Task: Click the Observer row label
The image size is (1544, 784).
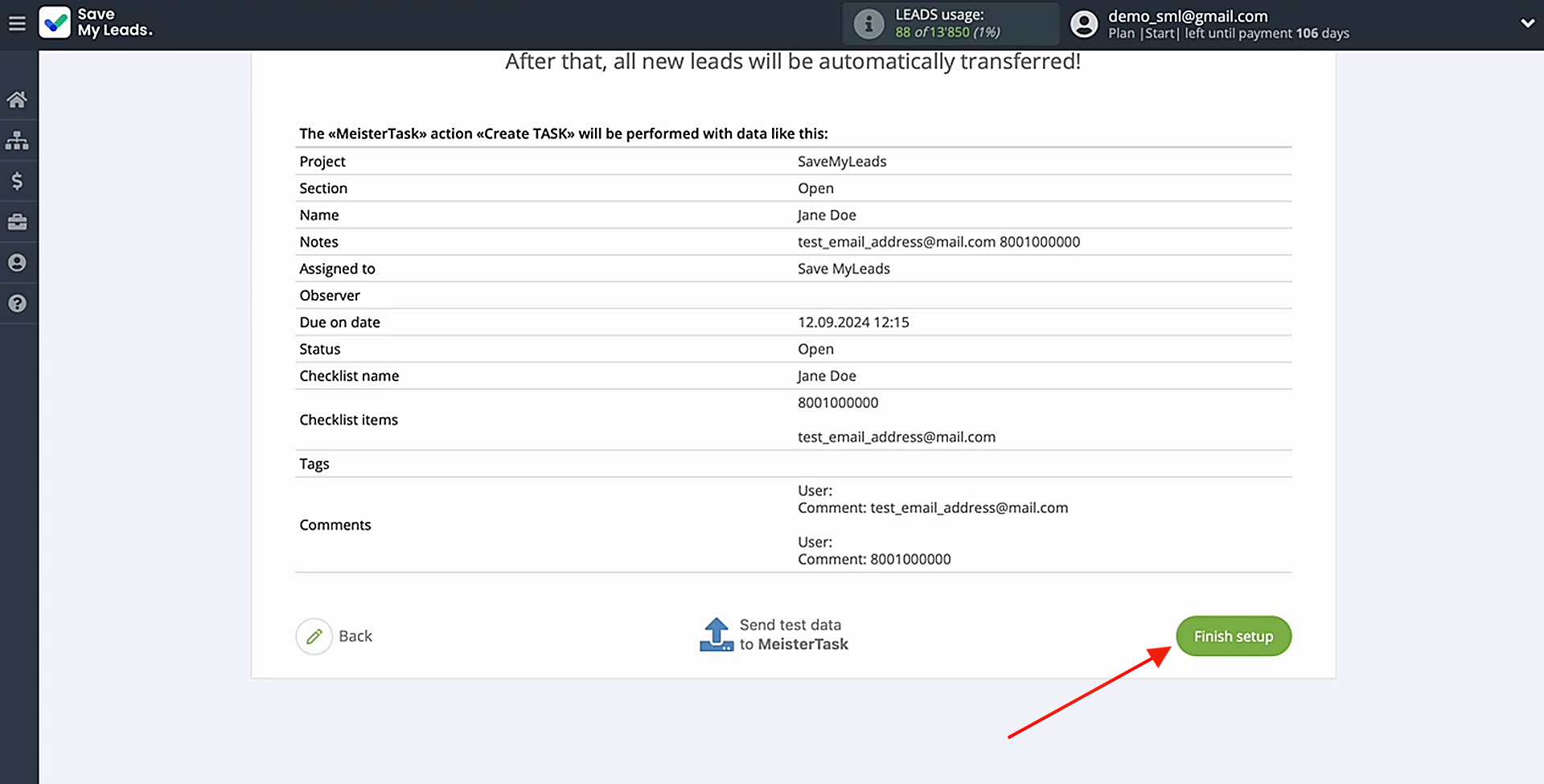Action: tap(330, 295)
